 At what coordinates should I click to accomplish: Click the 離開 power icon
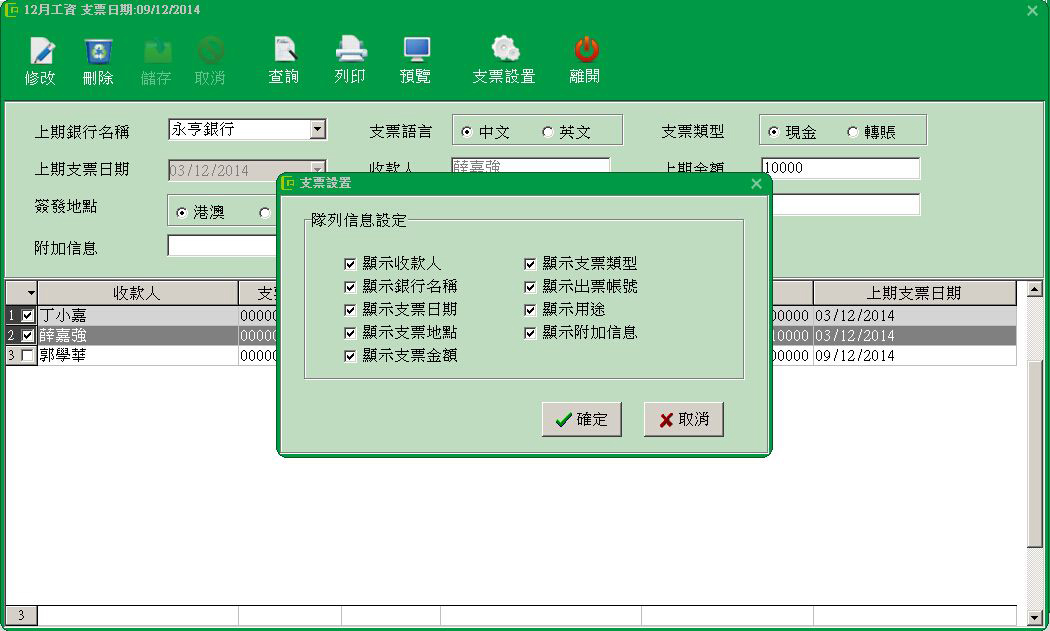point(586,51)
